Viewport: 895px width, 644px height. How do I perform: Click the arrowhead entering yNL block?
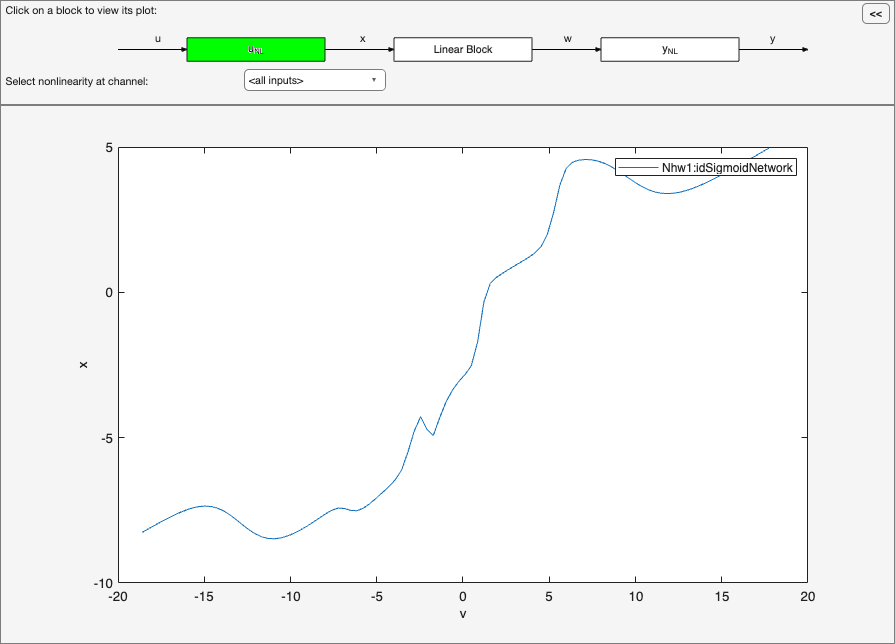(x=598, y=50)
